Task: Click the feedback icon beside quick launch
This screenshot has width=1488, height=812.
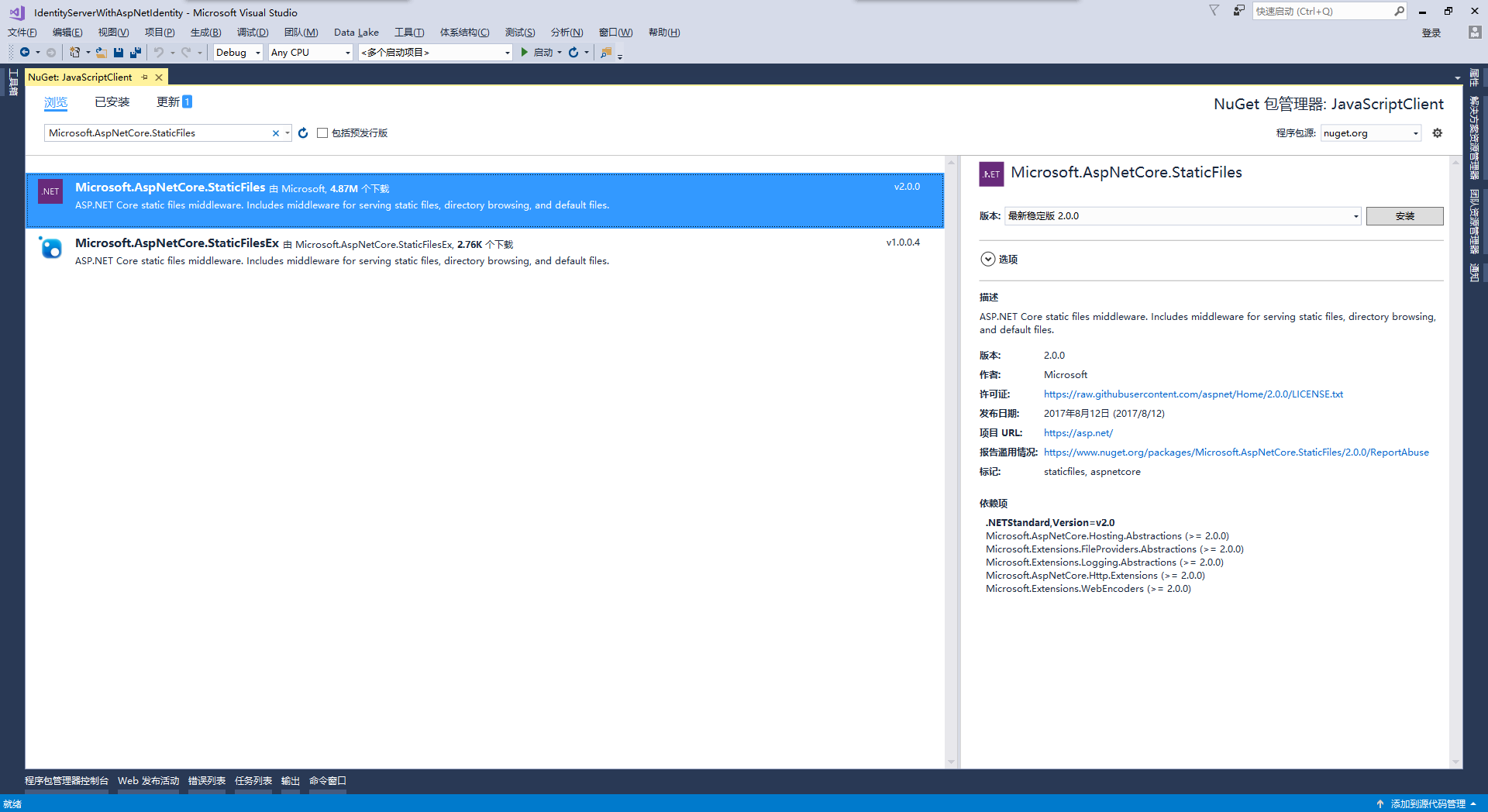Action: tap(1238, 11)
